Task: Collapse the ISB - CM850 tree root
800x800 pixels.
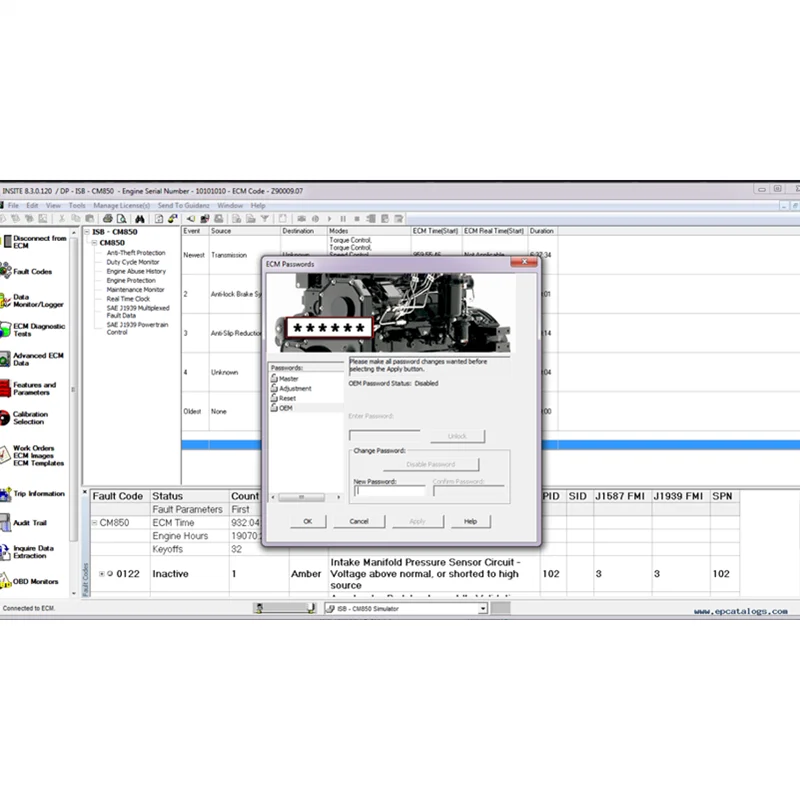Action: tap(87, 232)
